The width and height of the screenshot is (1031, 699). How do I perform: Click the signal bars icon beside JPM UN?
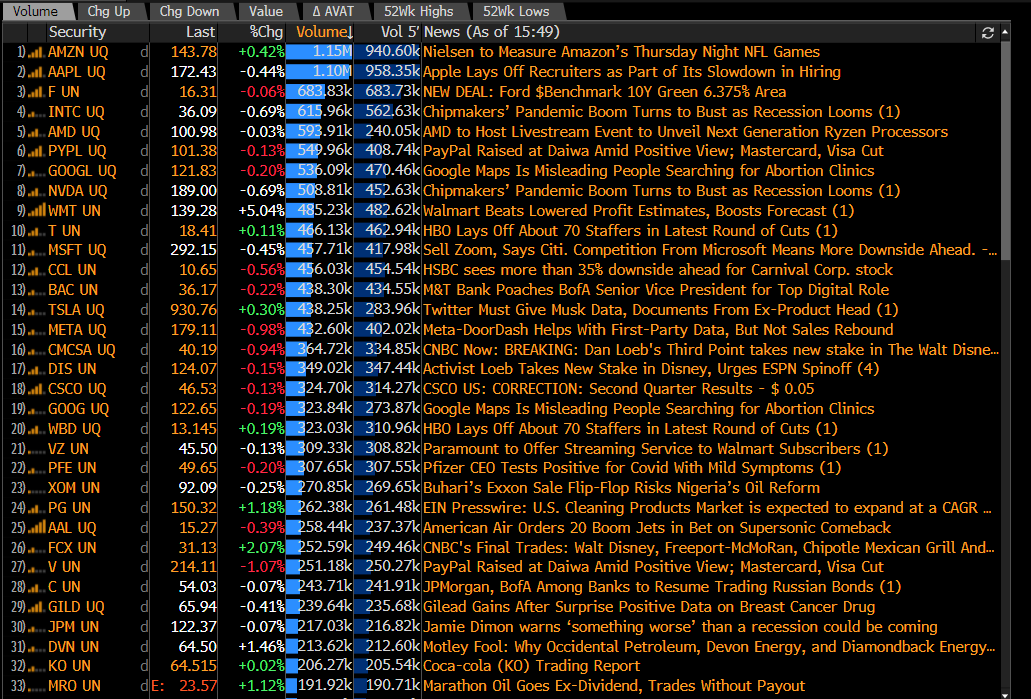click(36, 627)
